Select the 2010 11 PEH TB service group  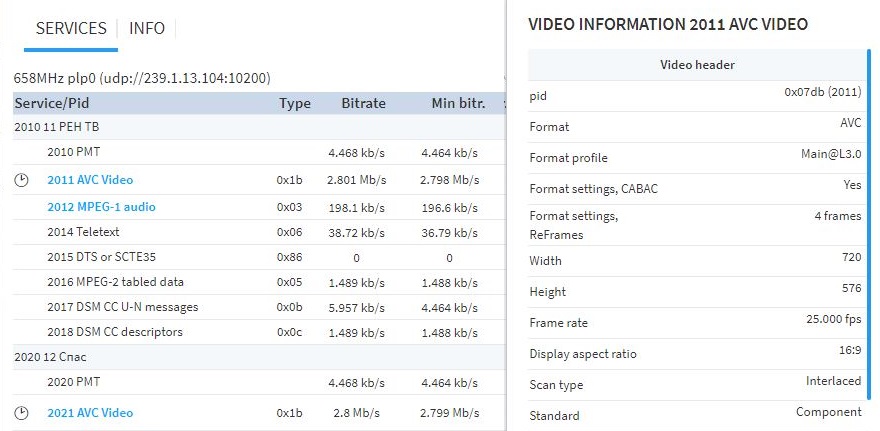pos(56,127)
